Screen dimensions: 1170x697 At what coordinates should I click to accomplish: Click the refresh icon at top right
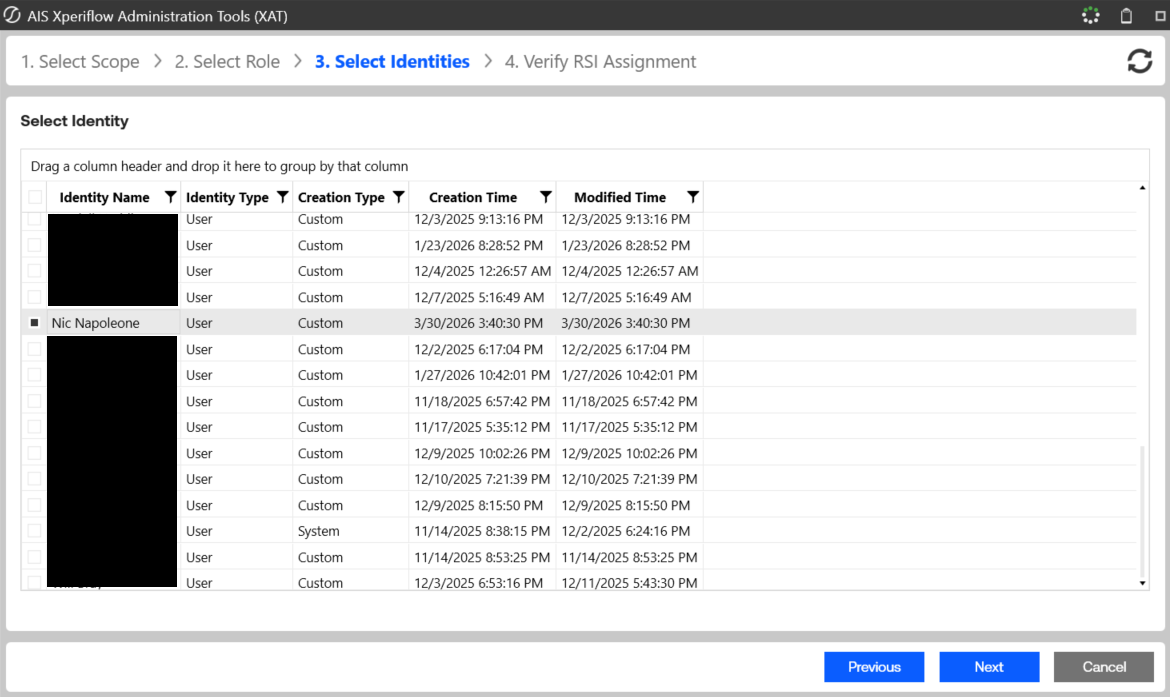(x=1139, y=61)
